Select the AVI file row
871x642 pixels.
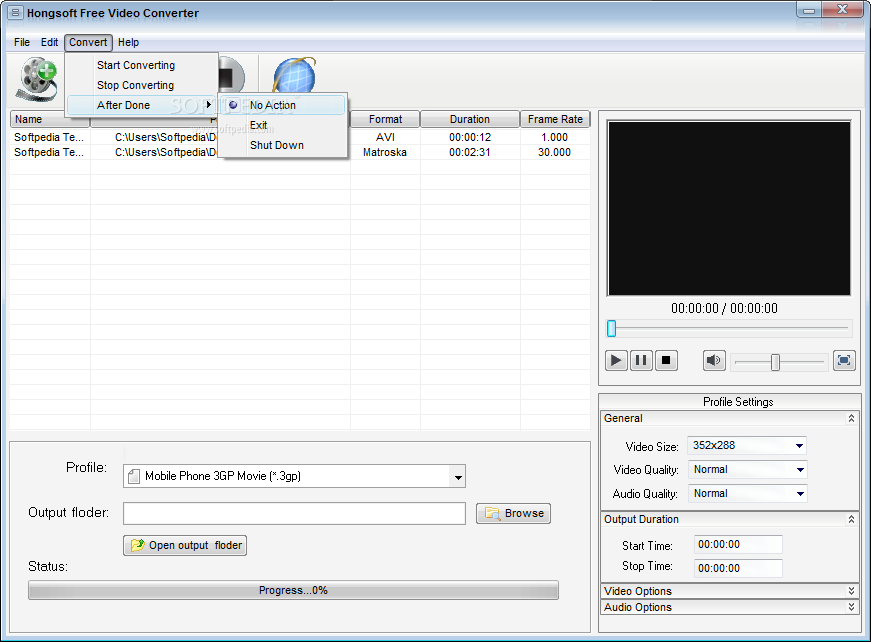(300, 137)
